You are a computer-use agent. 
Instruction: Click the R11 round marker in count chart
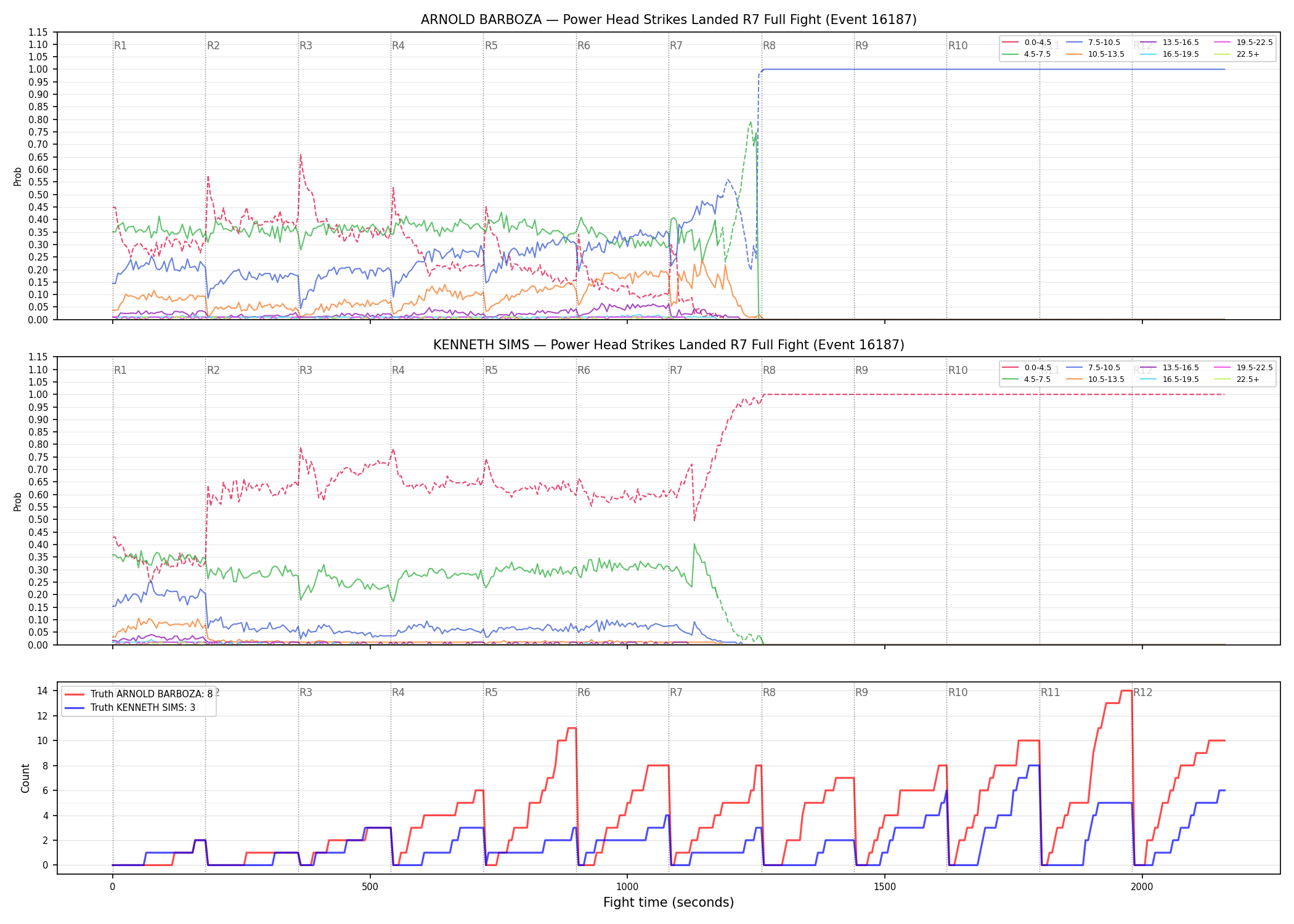(1051, 692)
